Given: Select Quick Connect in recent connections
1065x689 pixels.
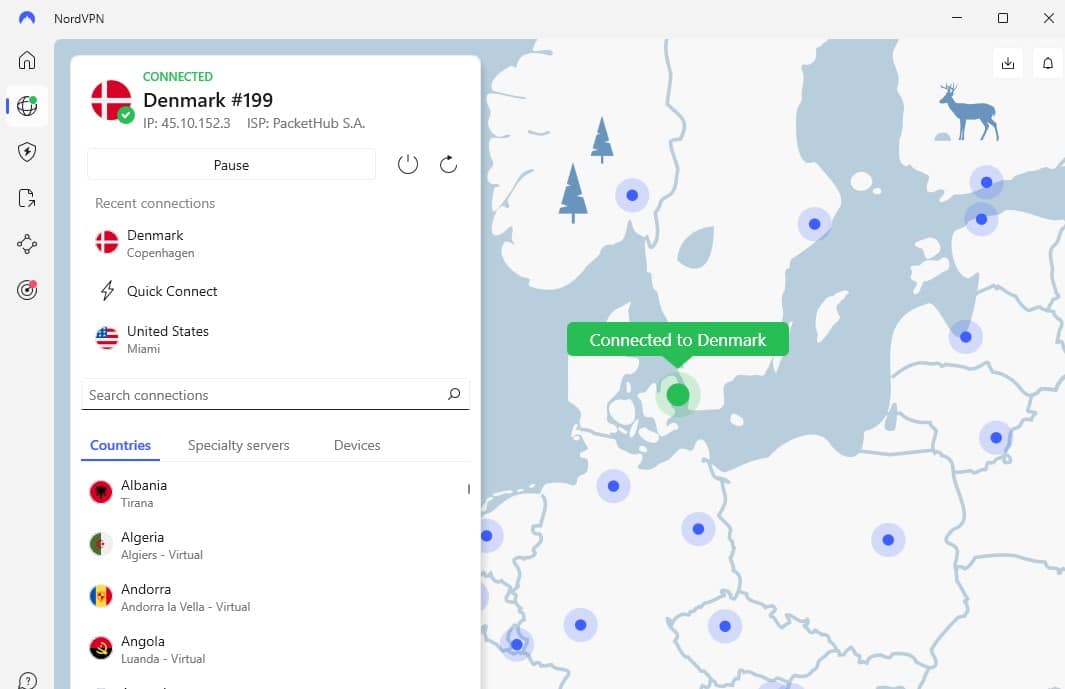Looking at the screenshot, I should (x=275, y=291).
